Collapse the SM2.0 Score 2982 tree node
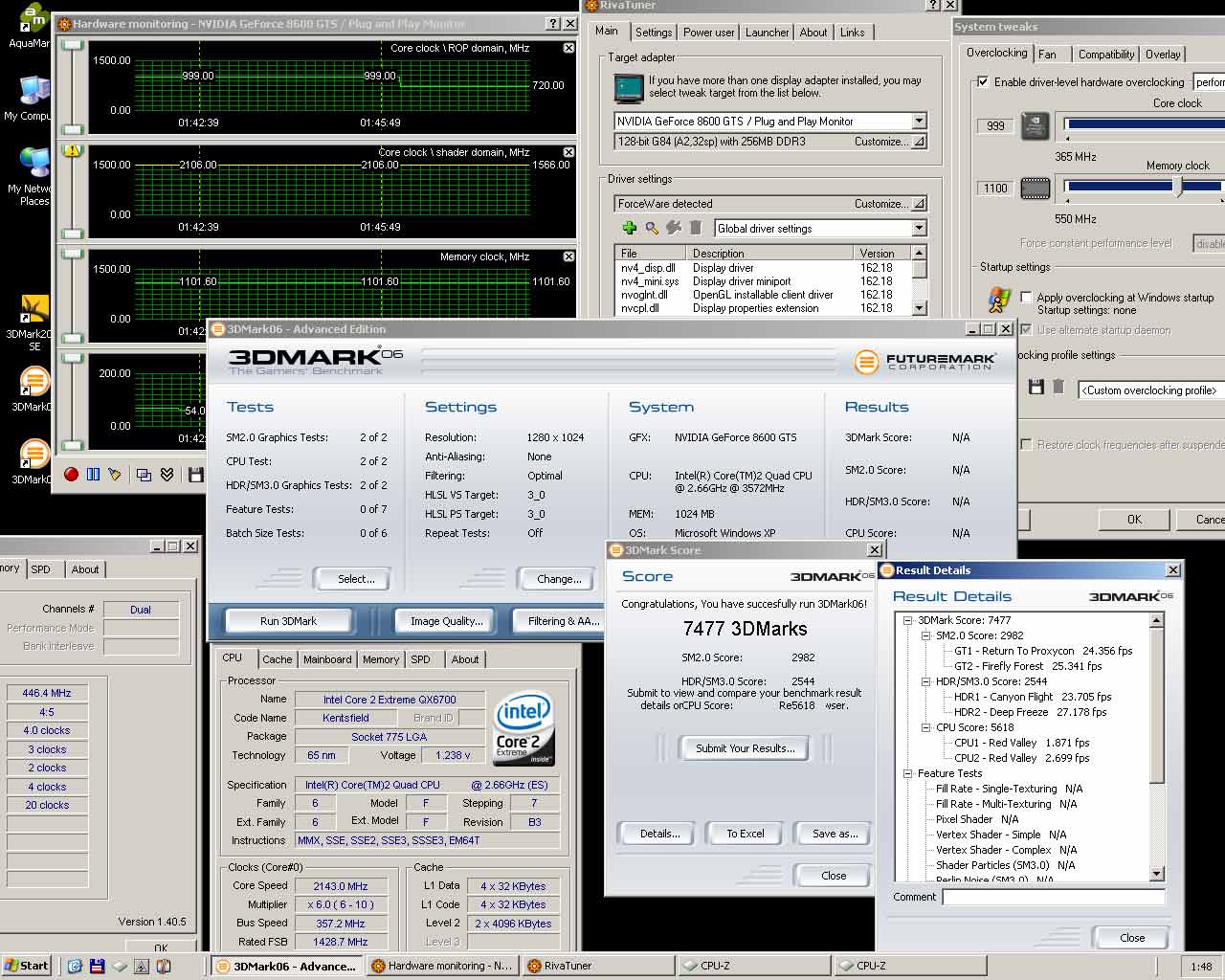The image size is (1225, 980). coord(925,635)
